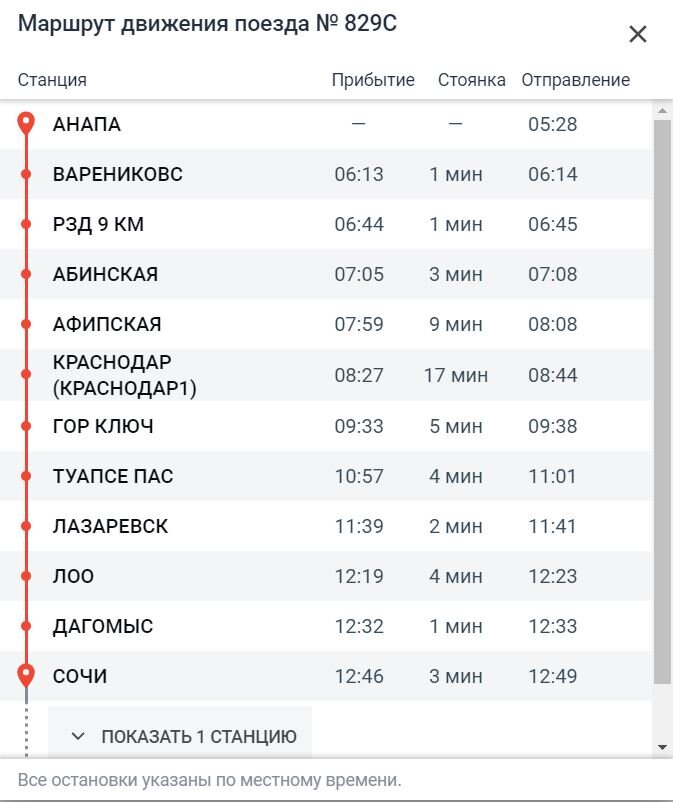Select the ГОР КЛЮЧ station name
Screen dimensions: 673x802
[103, 426]
